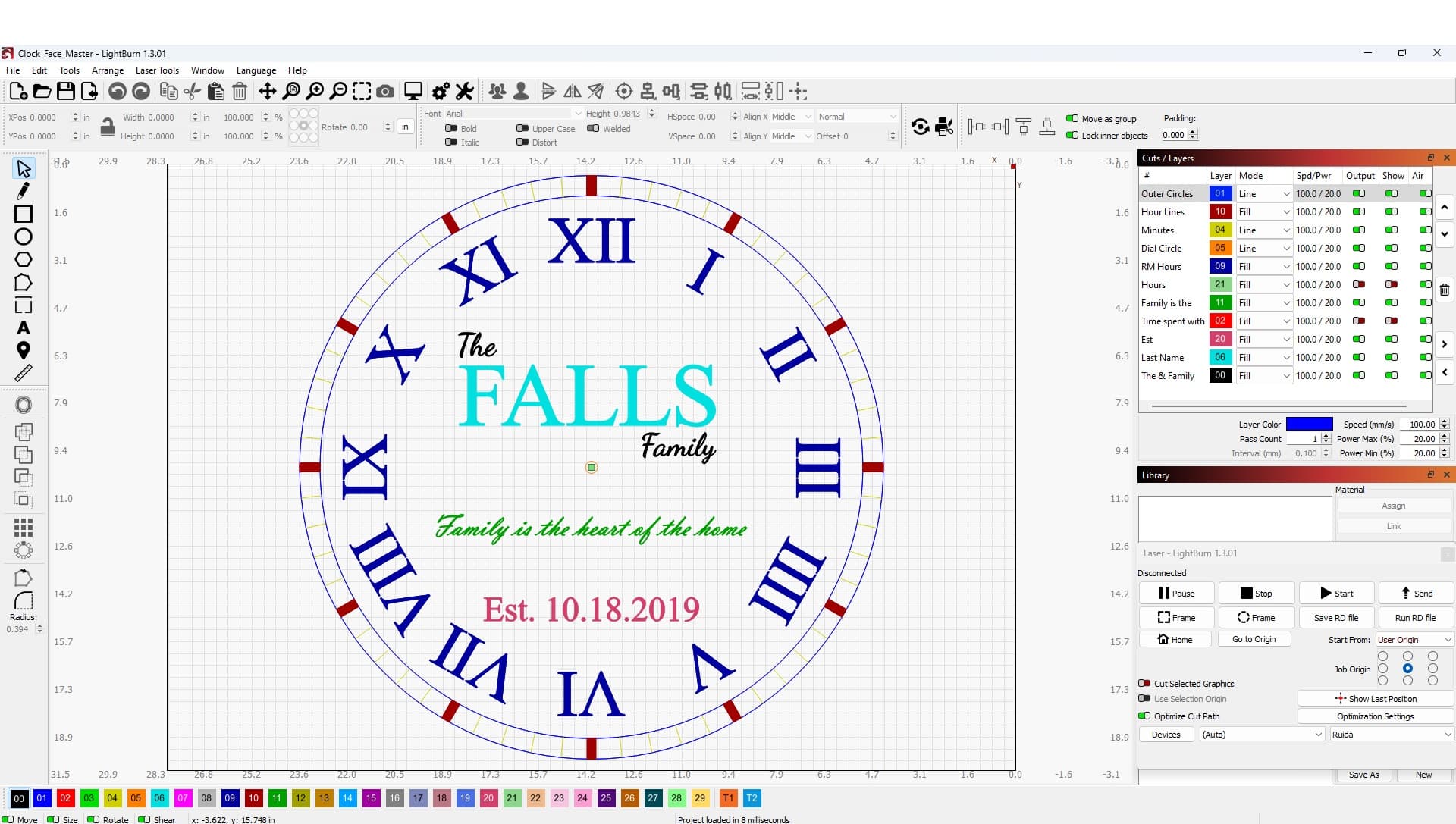Toggle Cut Selected Graphics option

(x=1145, y=683)
